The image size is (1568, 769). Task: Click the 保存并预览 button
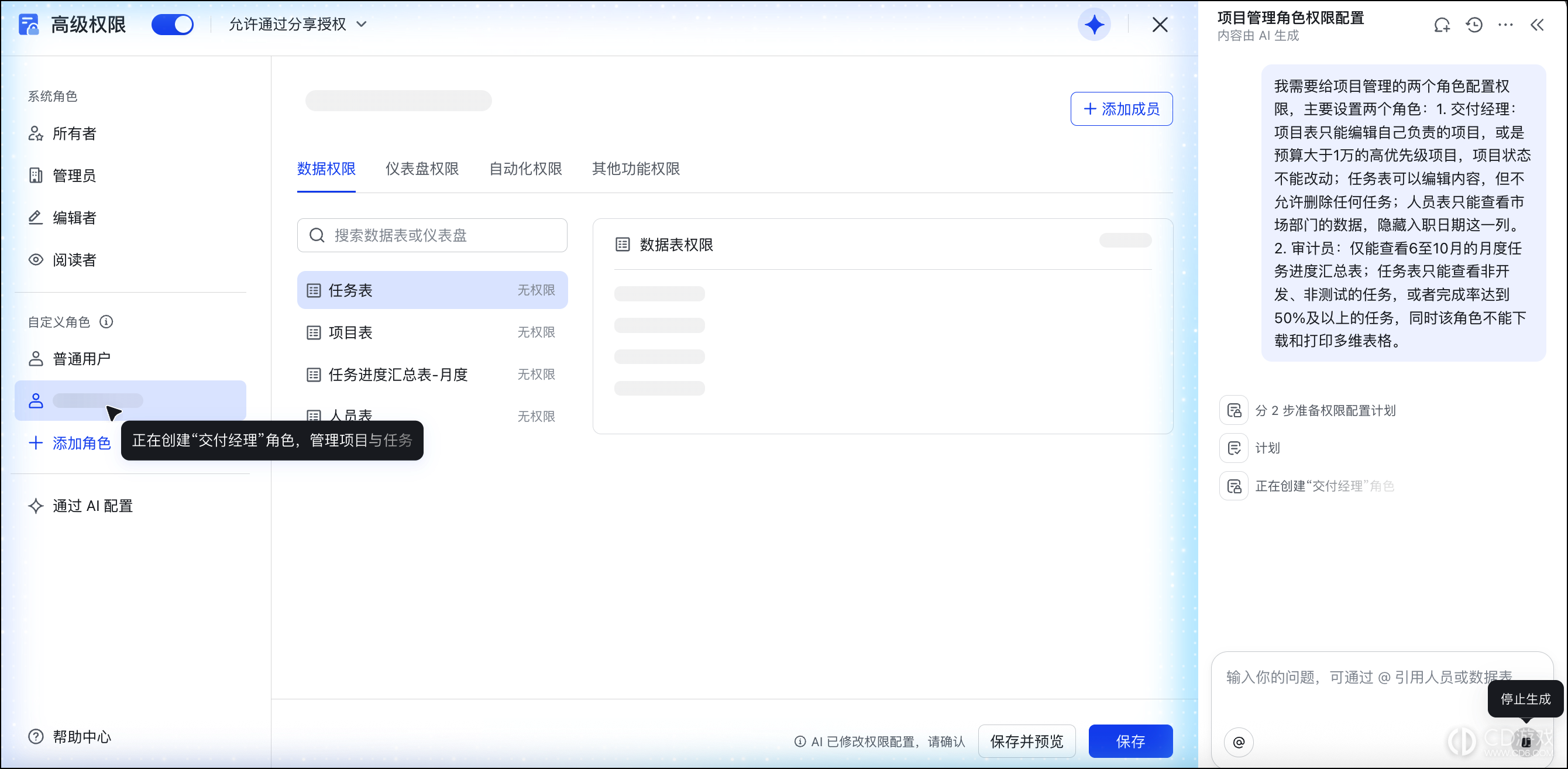point(1026,741)
